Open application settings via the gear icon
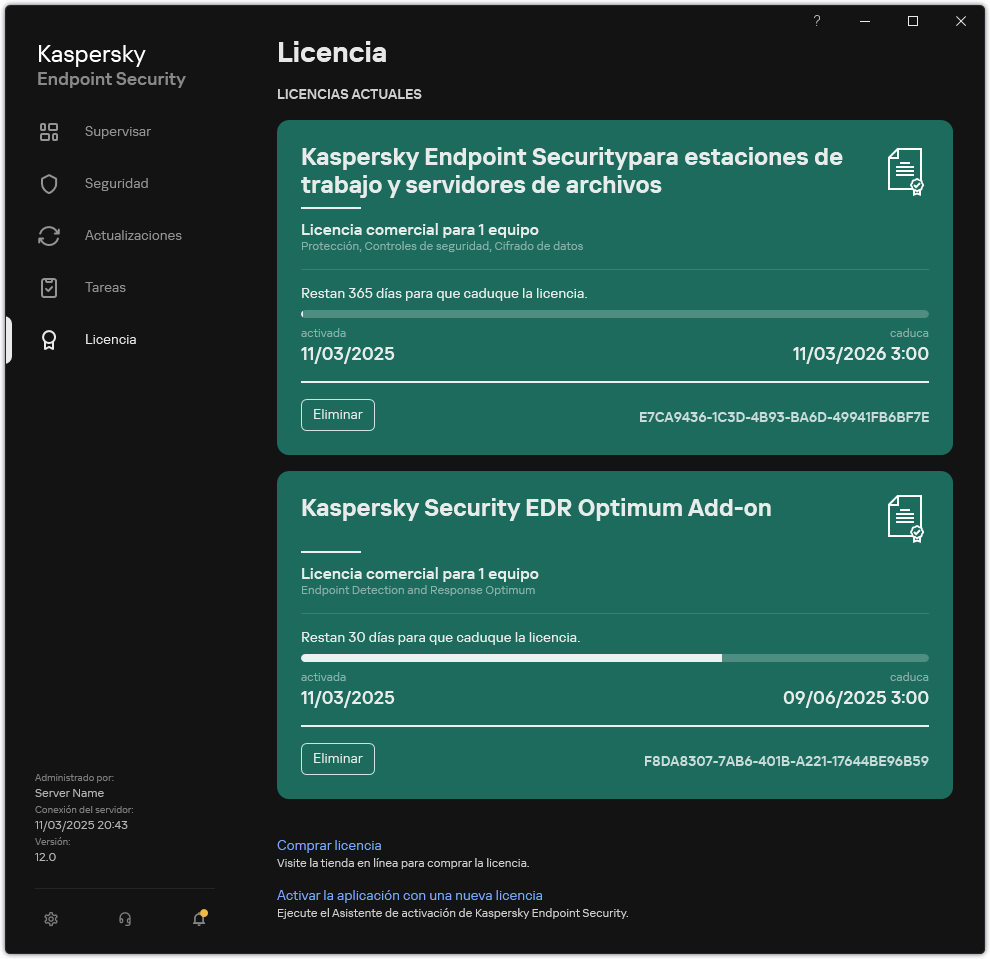The height and width of the screenshot is (959, 990). tap(51, 918)
